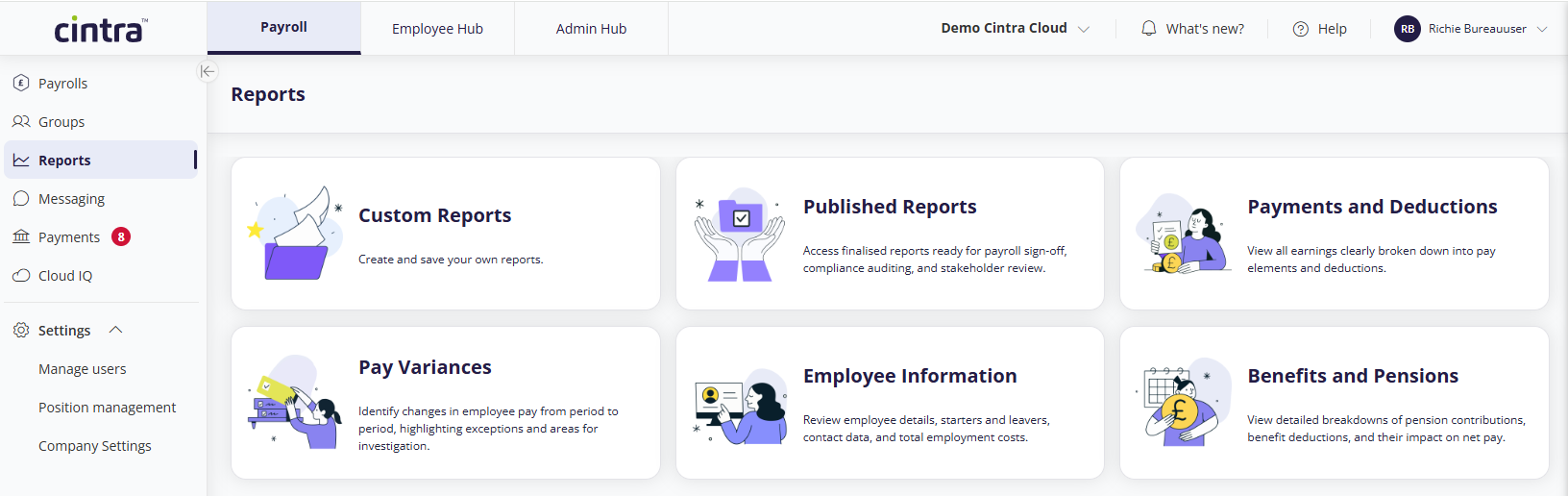Viewport: 1568px width, 496px height.
Task: Click the Messaging speech bubble icon
Action: (x=21, y=198)
